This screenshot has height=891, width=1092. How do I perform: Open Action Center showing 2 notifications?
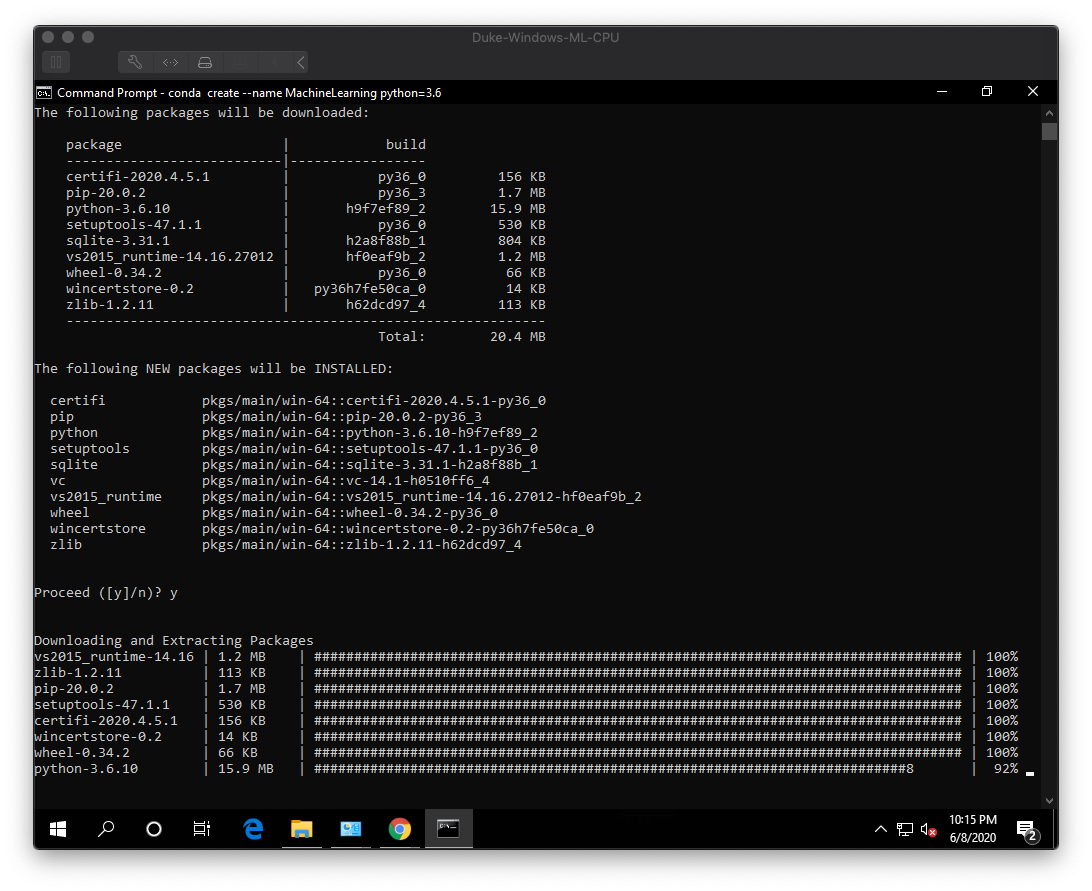pos(1026,828)
